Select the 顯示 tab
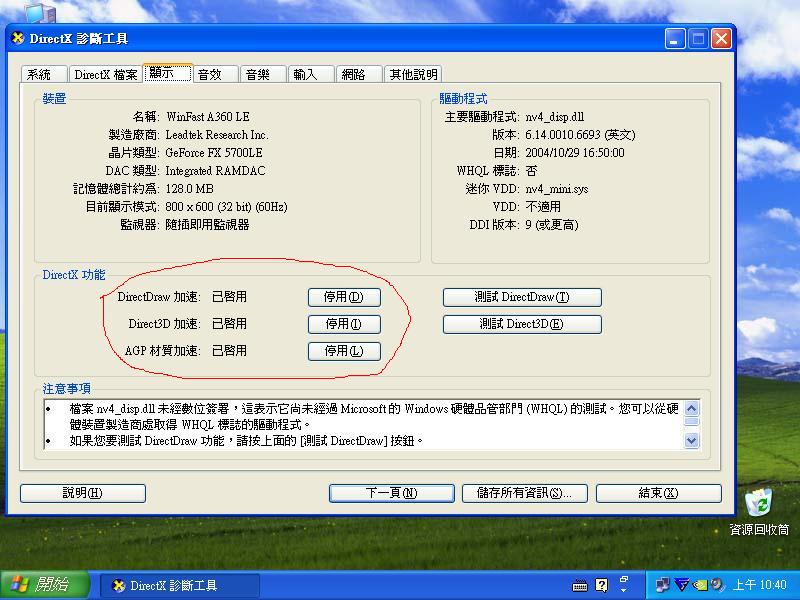Image resolution: width=800 pixels, height=600 pixels. coord(167,73)
